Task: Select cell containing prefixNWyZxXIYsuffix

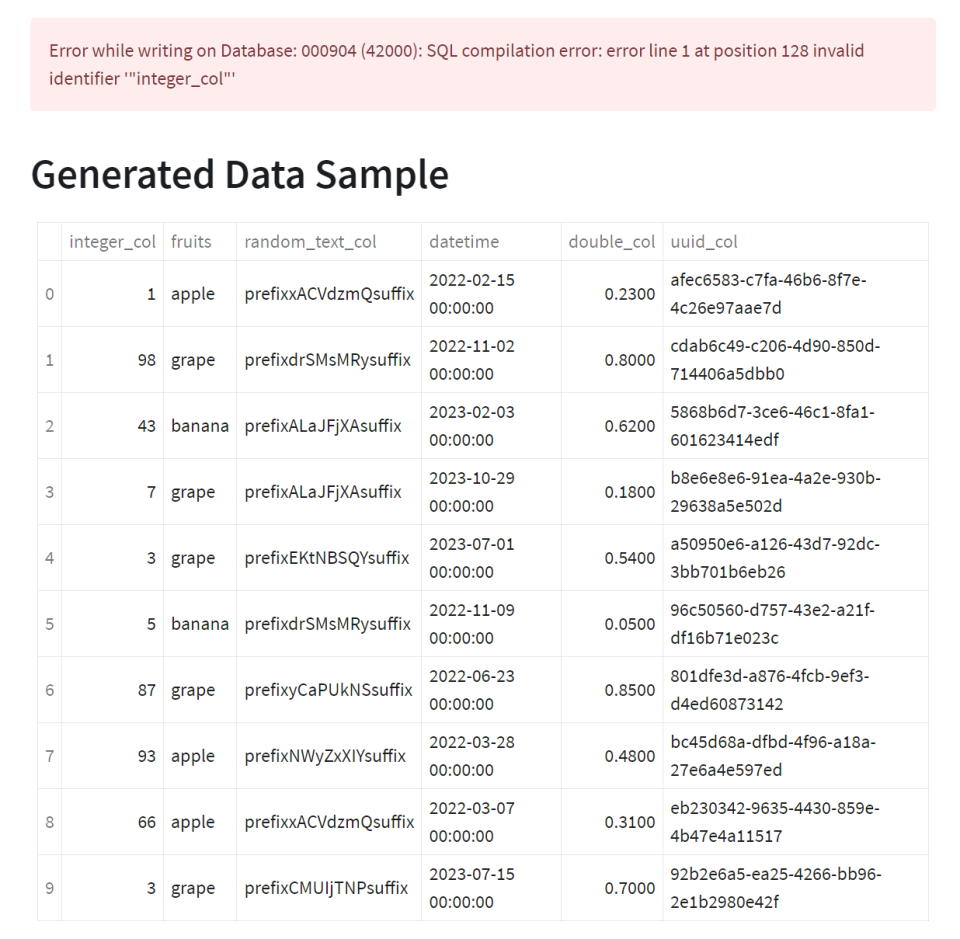Action: click(x=325, y=756)
